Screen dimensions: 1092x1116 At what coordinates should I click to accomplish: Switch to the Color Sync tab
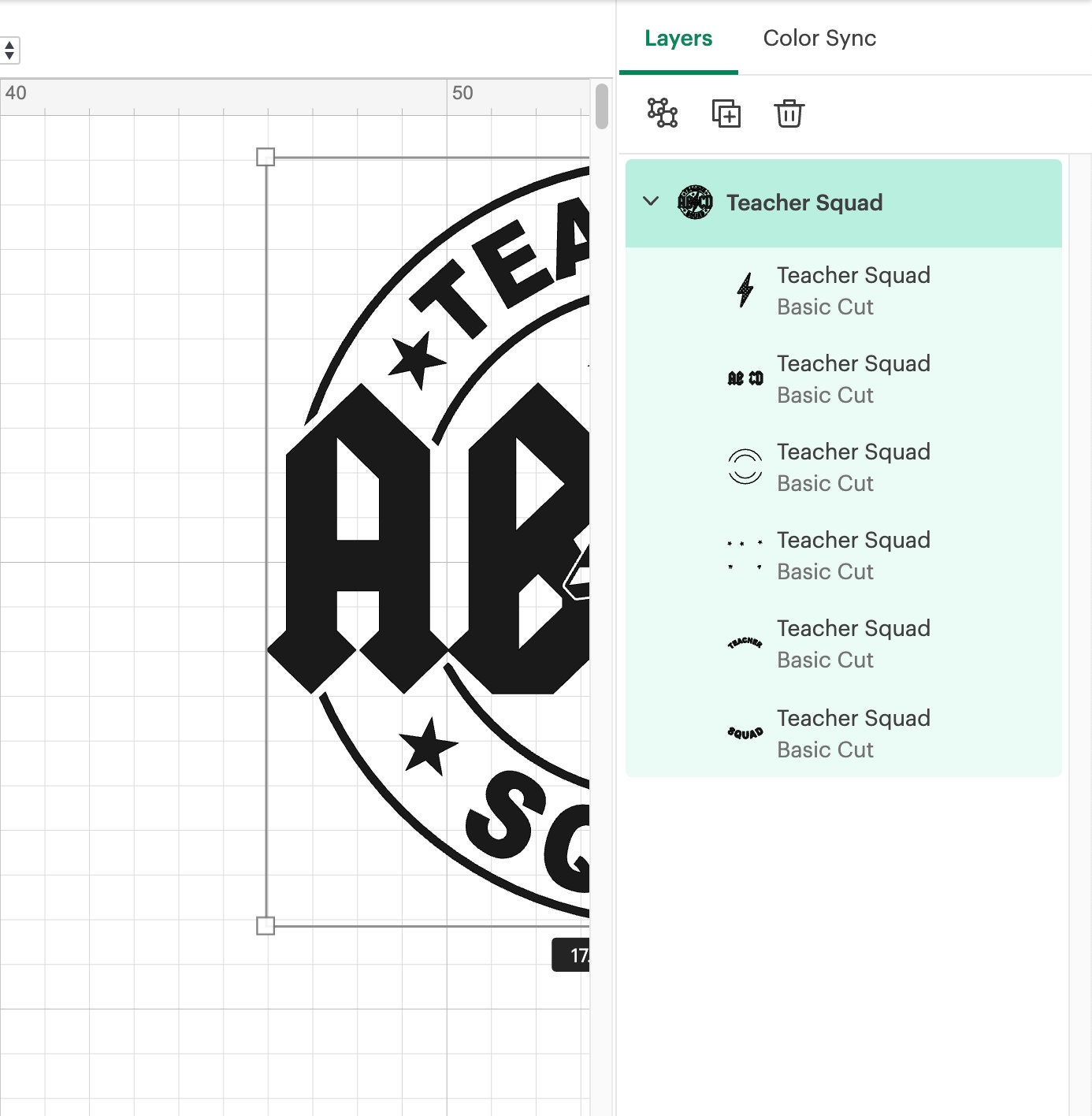point(819,38)
